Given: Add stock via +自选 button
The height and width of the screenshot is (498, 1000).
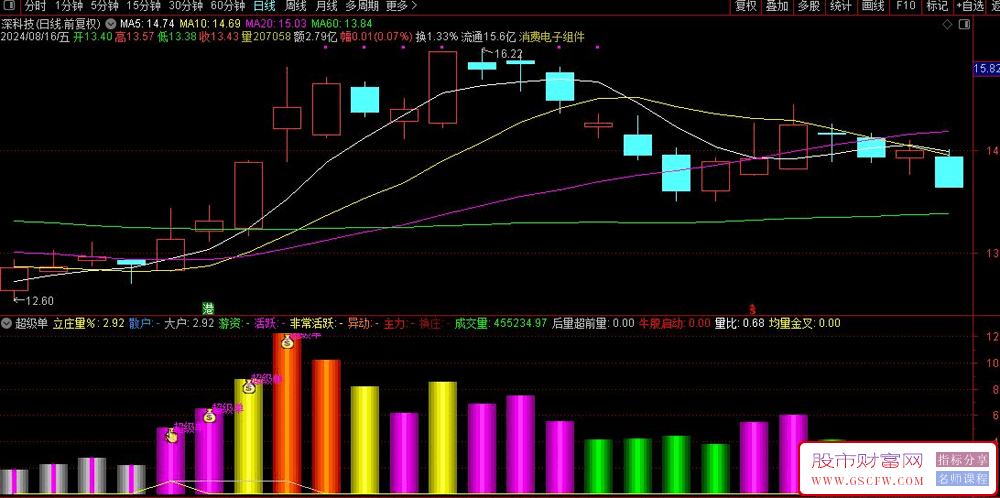Looking at the screenshot, I should [x=969, y=6].
